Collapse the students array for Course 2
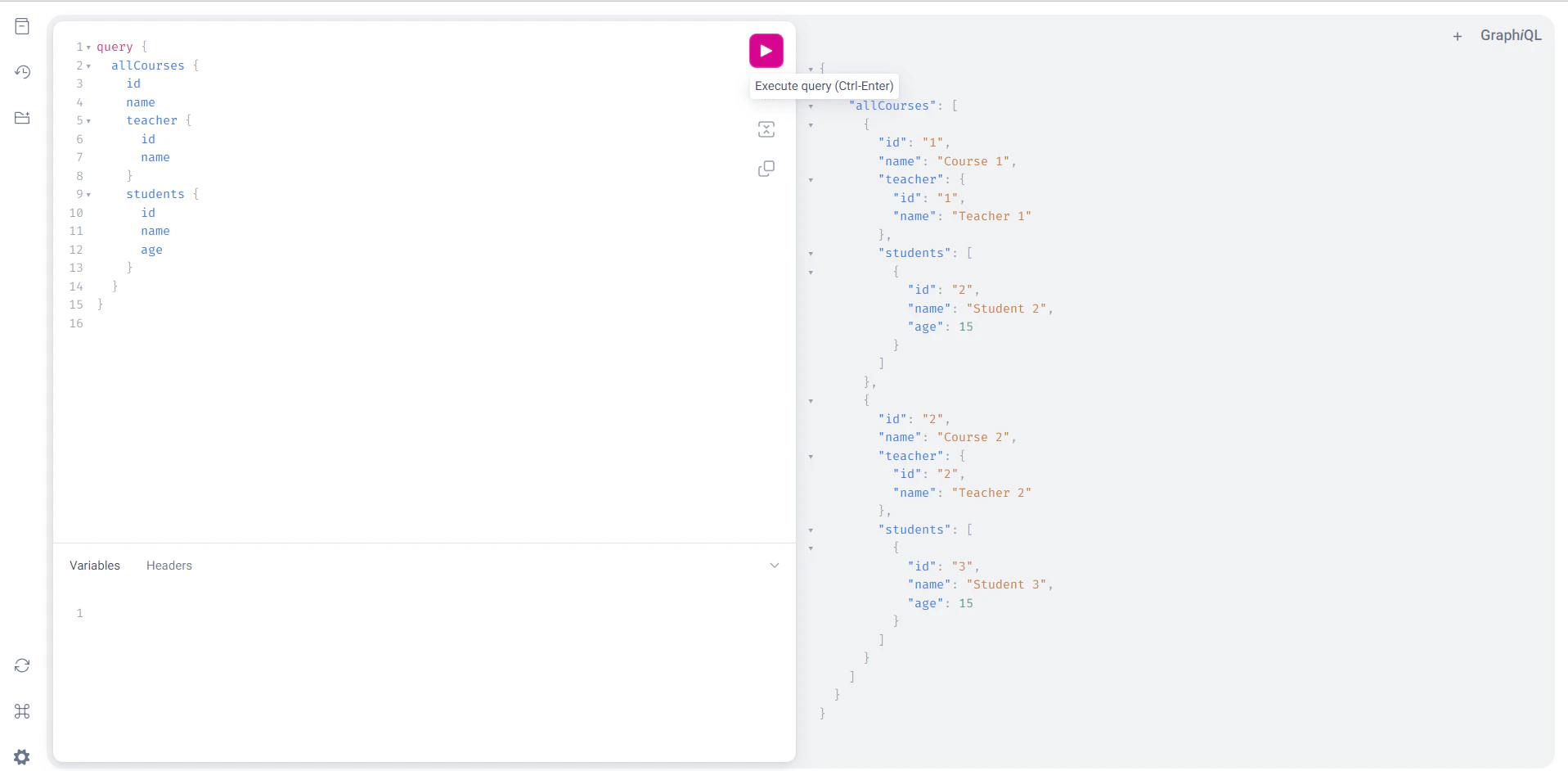The image size is (1568, 771). (811, 530)
